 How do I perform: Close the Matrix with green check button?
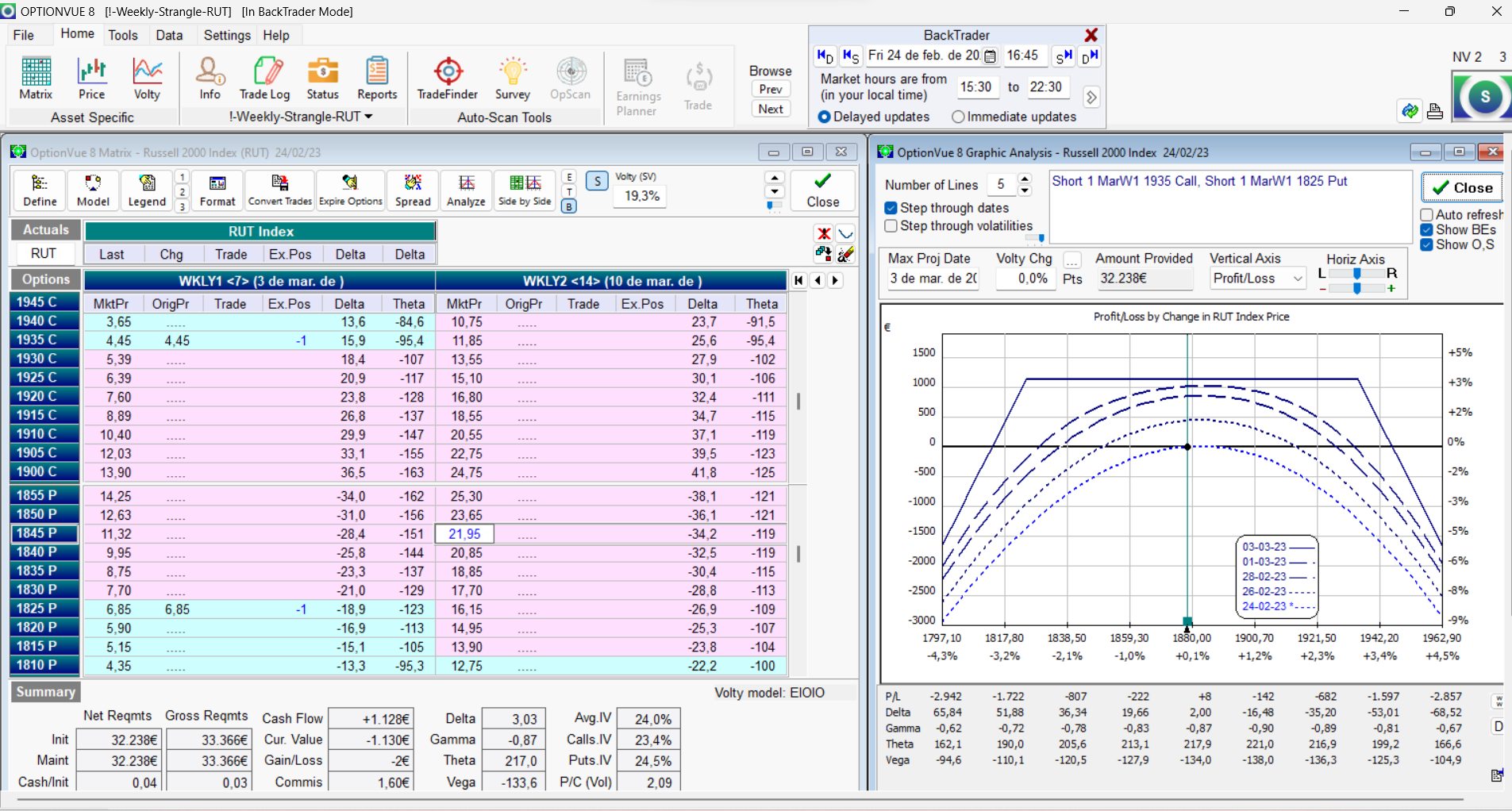(822, 190)
